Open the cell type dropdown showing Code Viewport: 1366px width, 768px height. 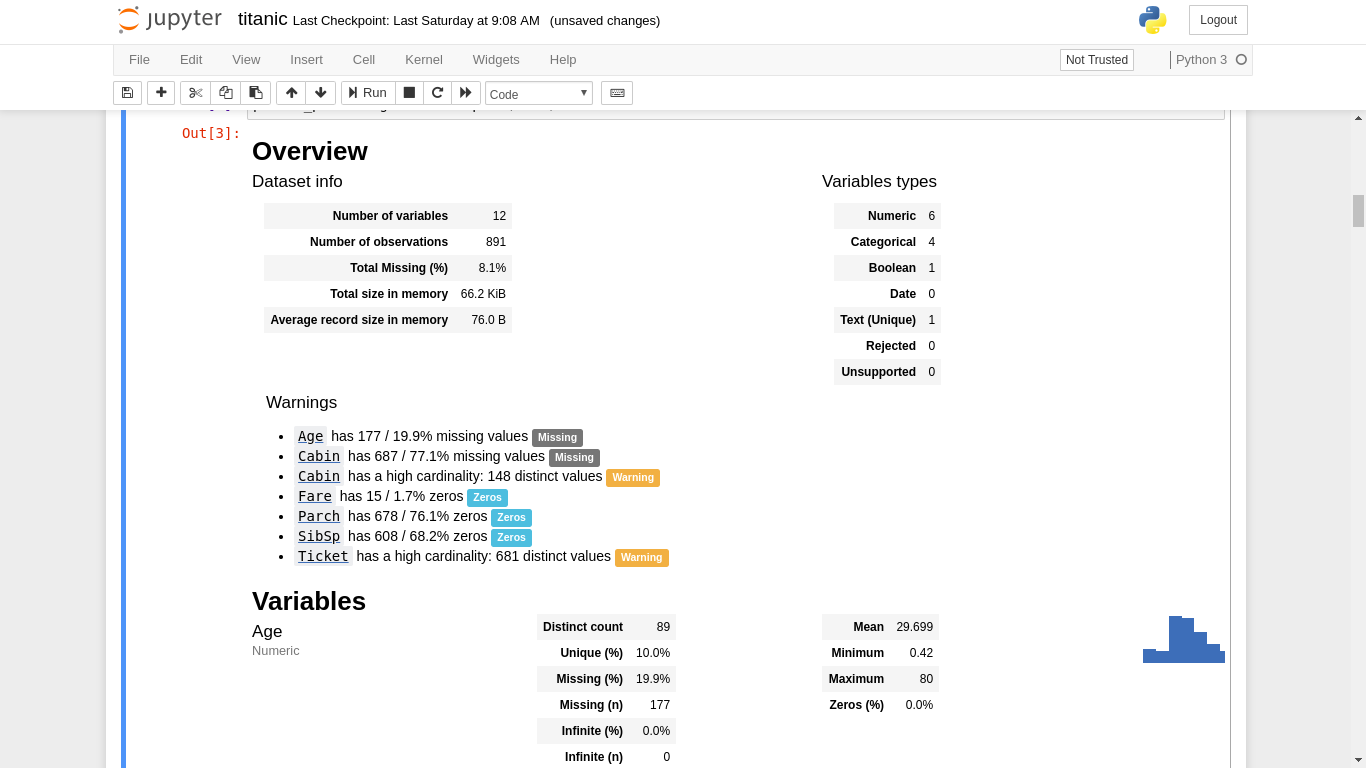pos(538,92)
